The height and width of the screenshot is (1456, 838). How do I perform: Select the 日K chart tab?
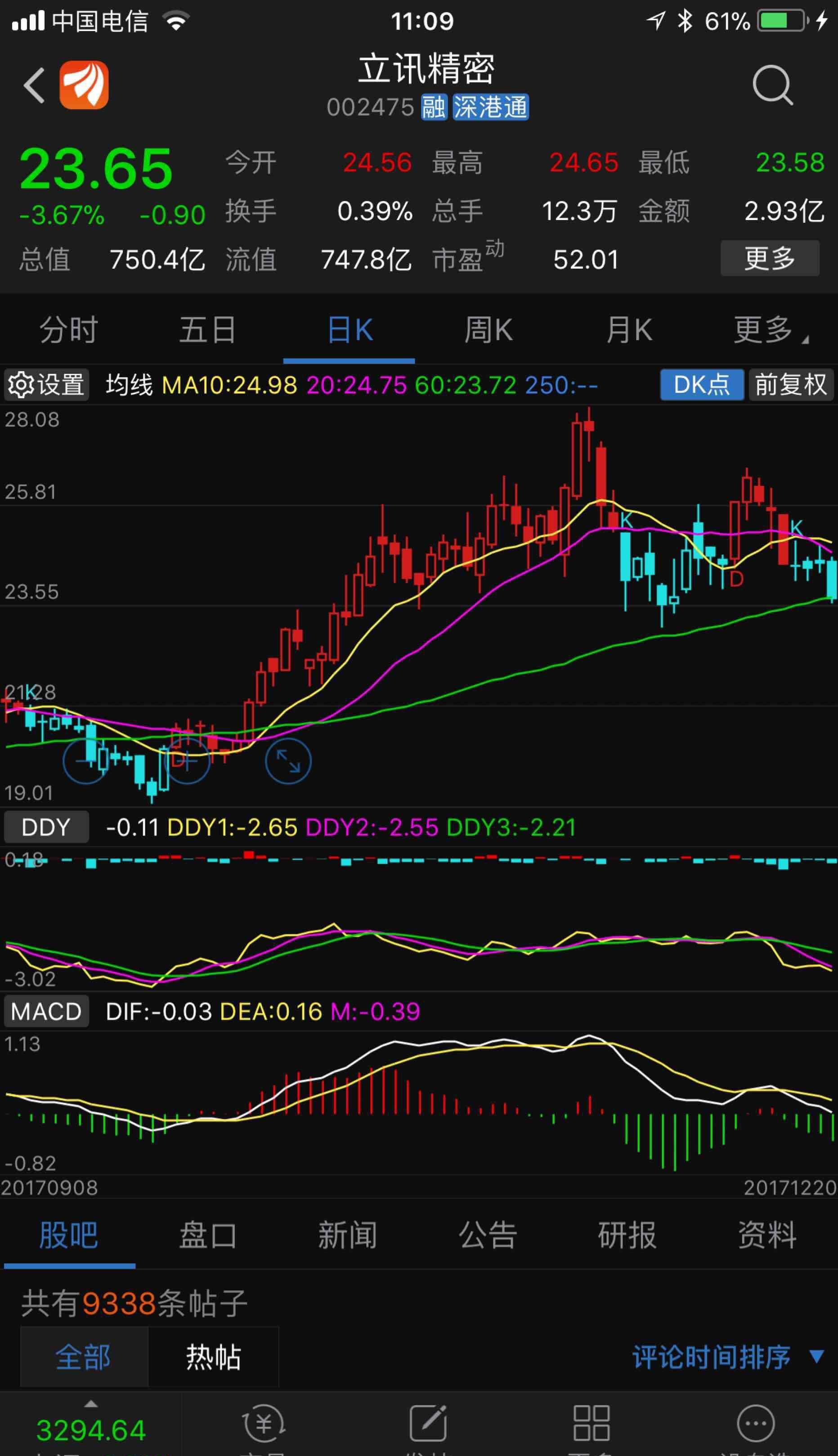350,330
